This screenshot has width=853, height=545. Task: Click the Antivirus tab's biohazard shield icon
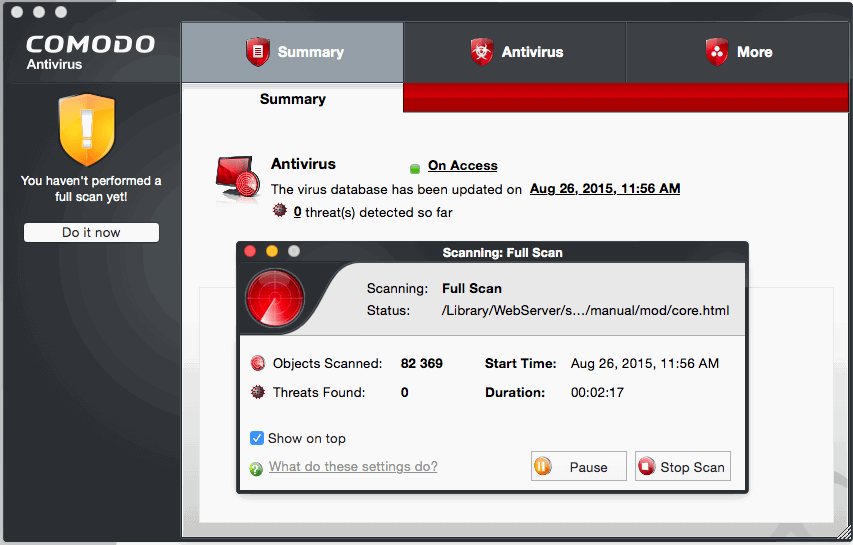coord(481,52)
